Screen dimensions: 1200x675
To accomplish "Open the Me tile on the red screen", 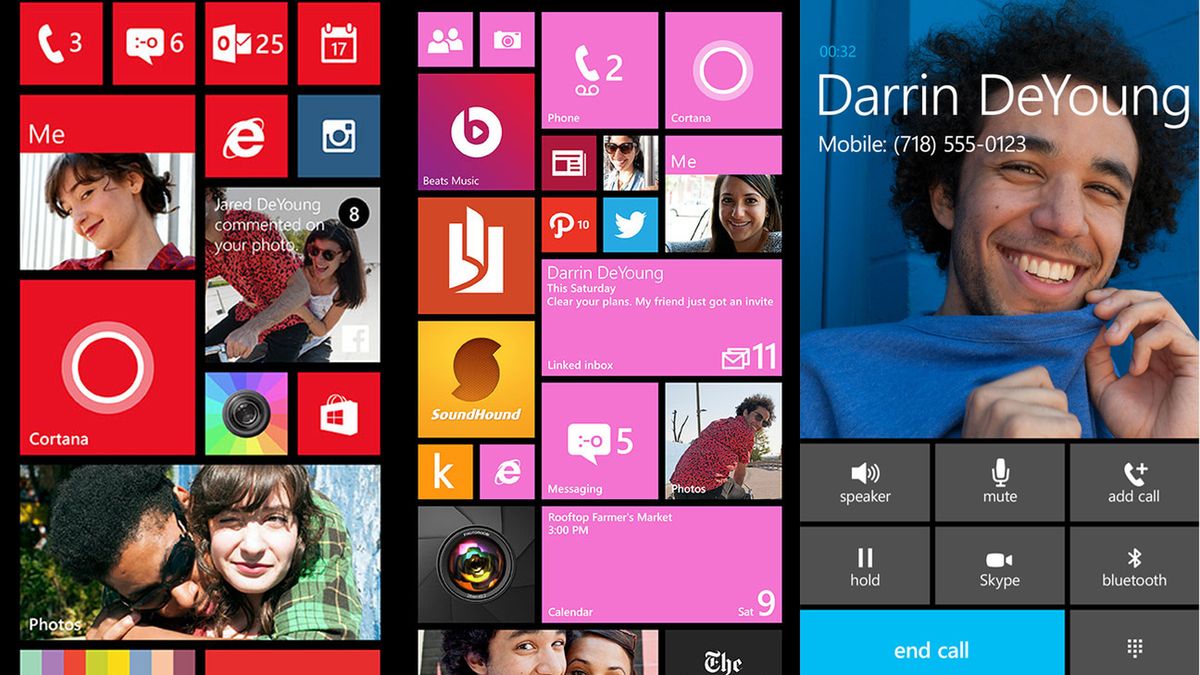I will [107, 183].
